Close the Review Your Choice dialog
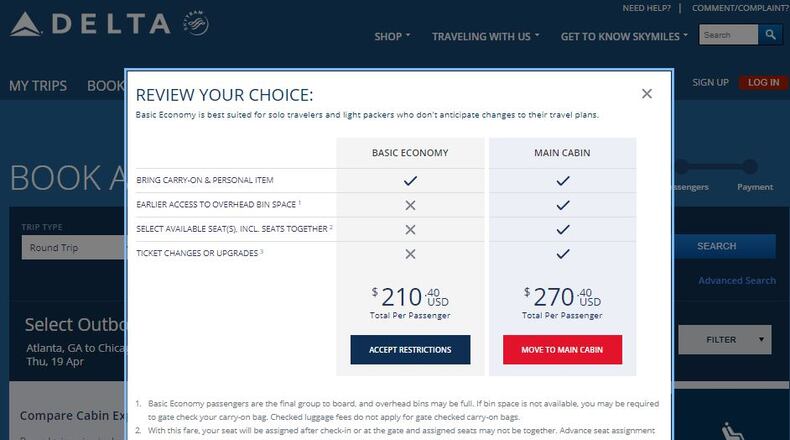This screenshot has width=790, height=440. pos(647,94)
